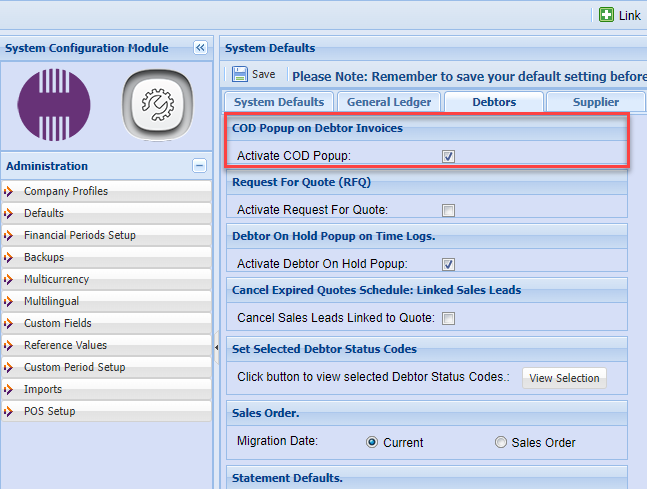Open Financial Periods Setup in sidebar
The width and height of the screenshot is (647, 489).
tap(80, 235)
